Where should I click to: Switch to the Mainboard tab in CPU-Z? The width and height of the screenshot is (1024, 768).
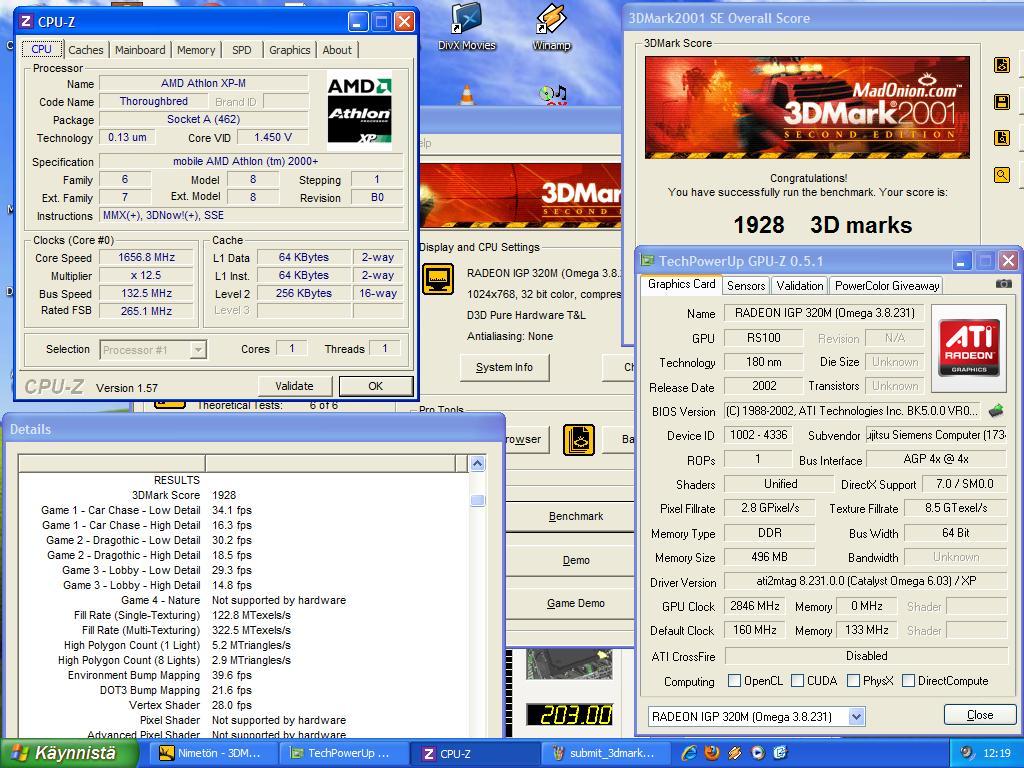tap(140, 50)
